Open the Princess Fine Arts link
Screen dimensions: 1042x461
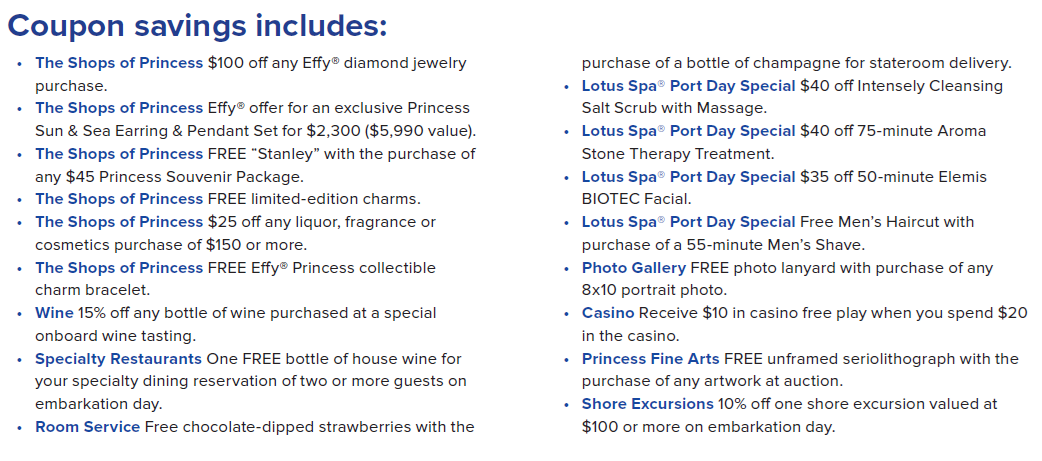(650, 358)
